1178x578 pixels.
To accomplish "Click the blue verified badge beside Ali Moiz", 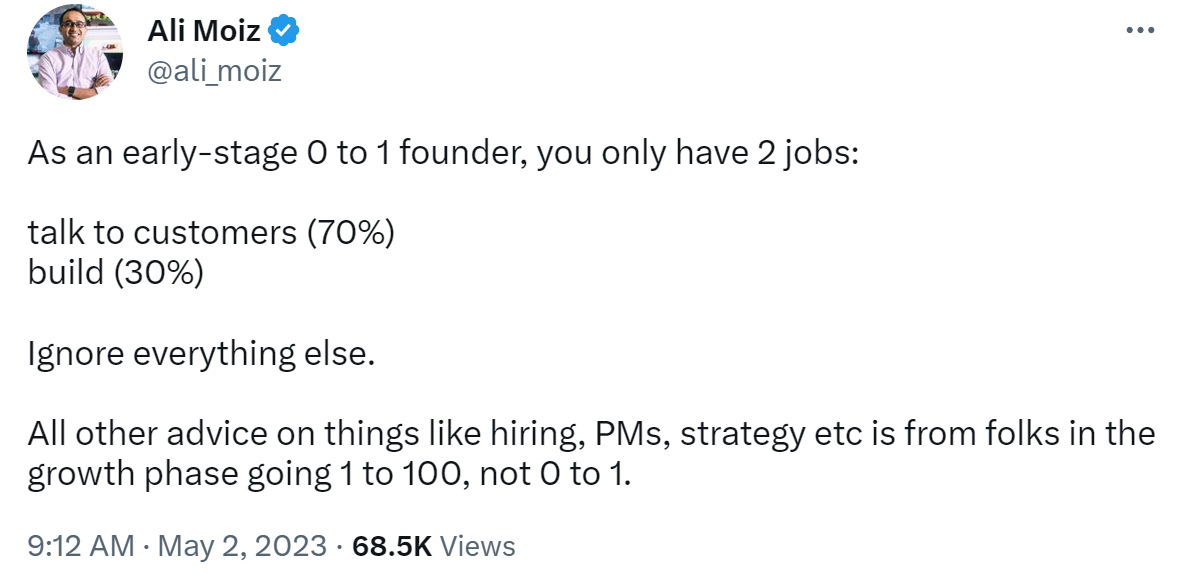I will point(285,31).
